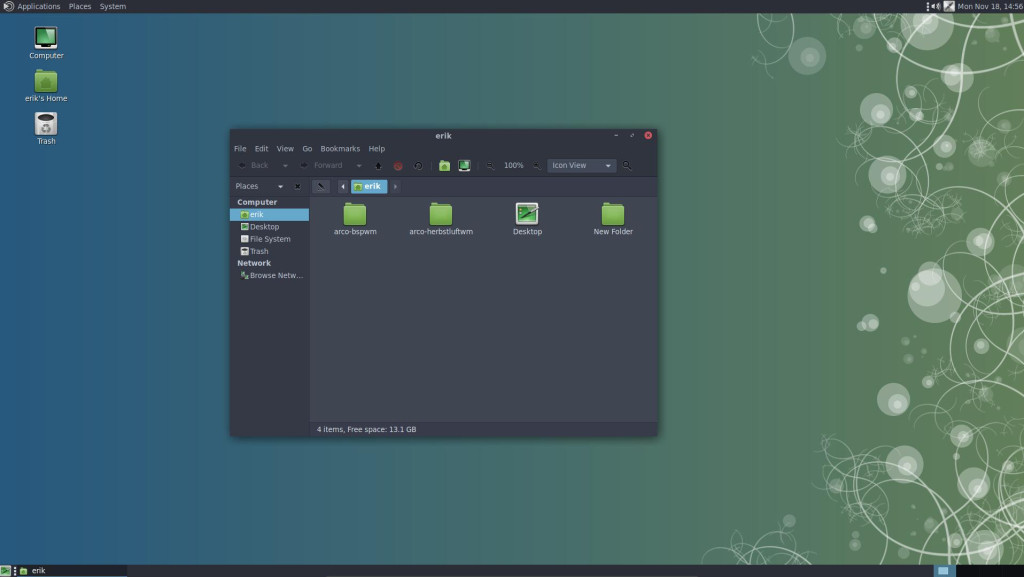Click the erik path bar button
1024x577 pixels.
pos(369,187)
